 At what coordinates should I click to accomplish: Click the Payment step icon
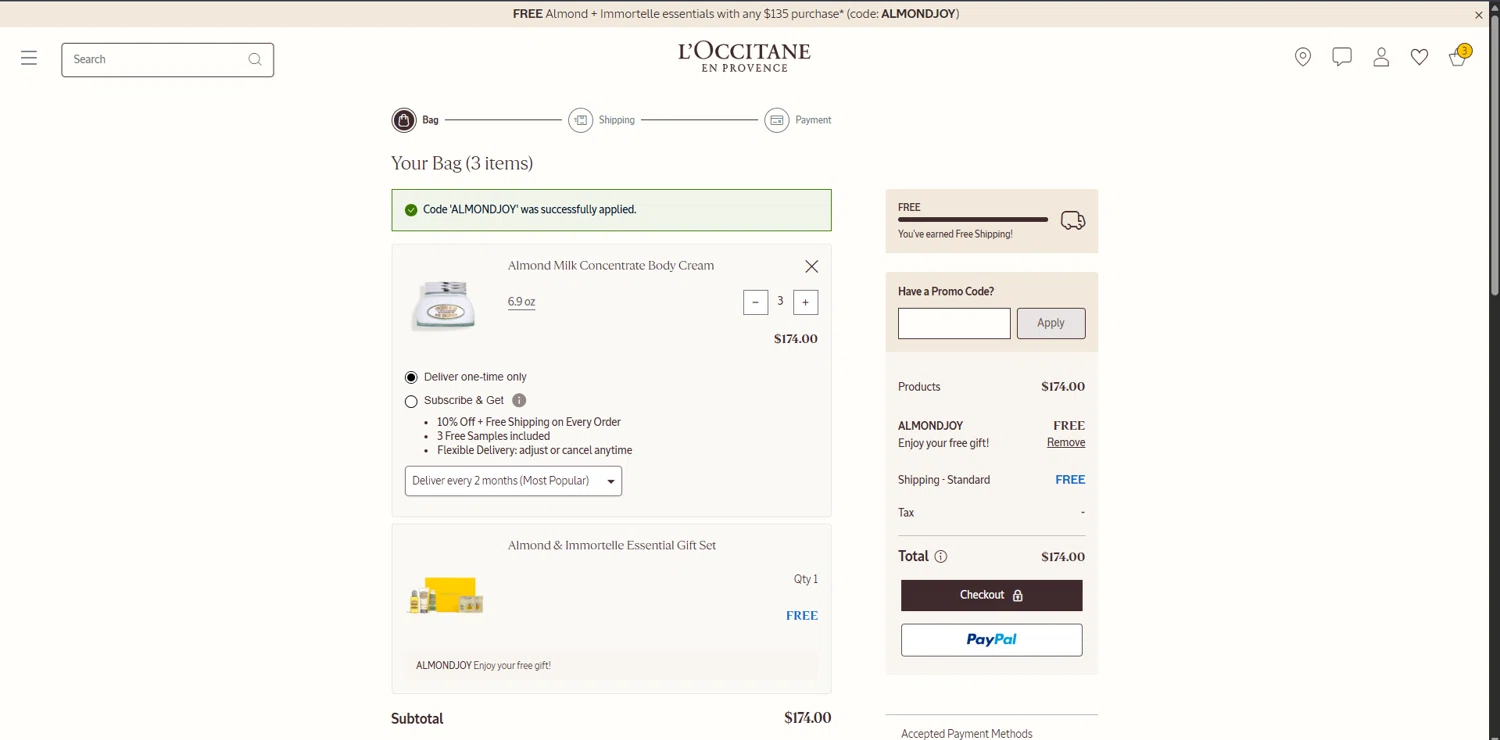coord(777,120)
